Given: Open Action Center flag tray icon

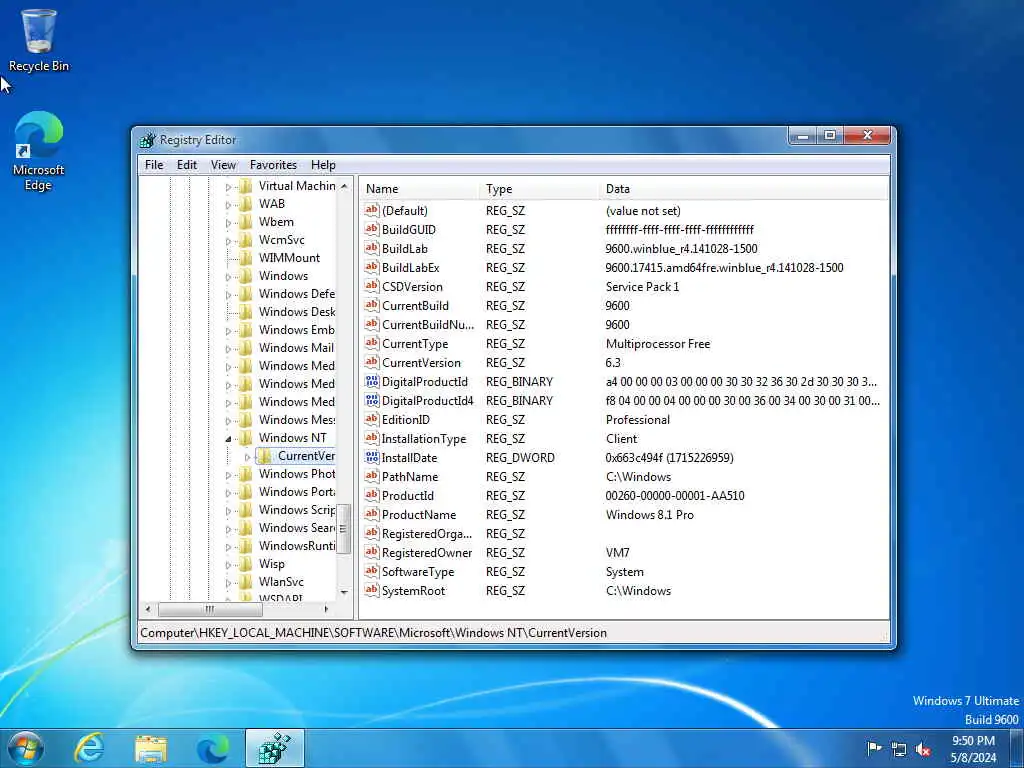Looking at the screenshot, I should click(874, 748).
